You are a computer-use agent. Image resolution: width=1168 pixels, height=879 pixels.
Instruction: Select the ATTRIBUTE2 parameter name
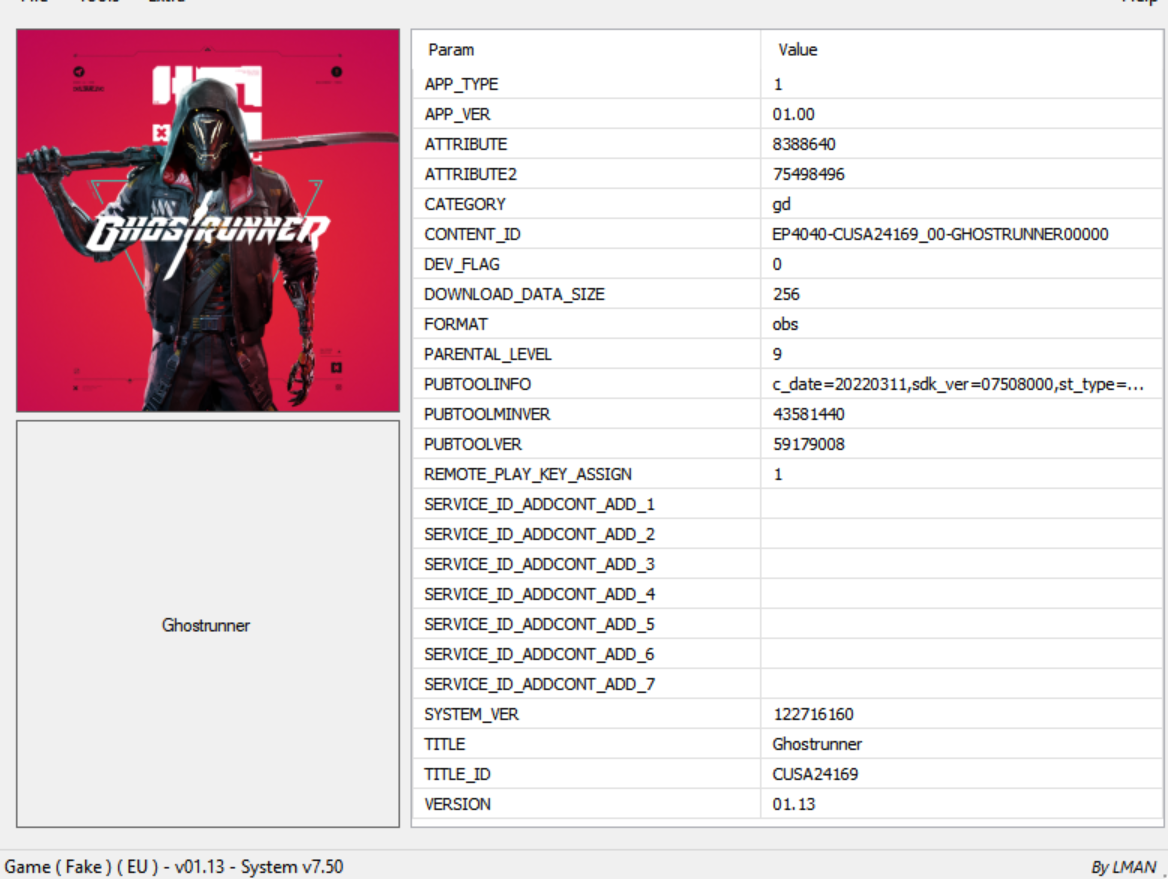click(x=470, y=174)
